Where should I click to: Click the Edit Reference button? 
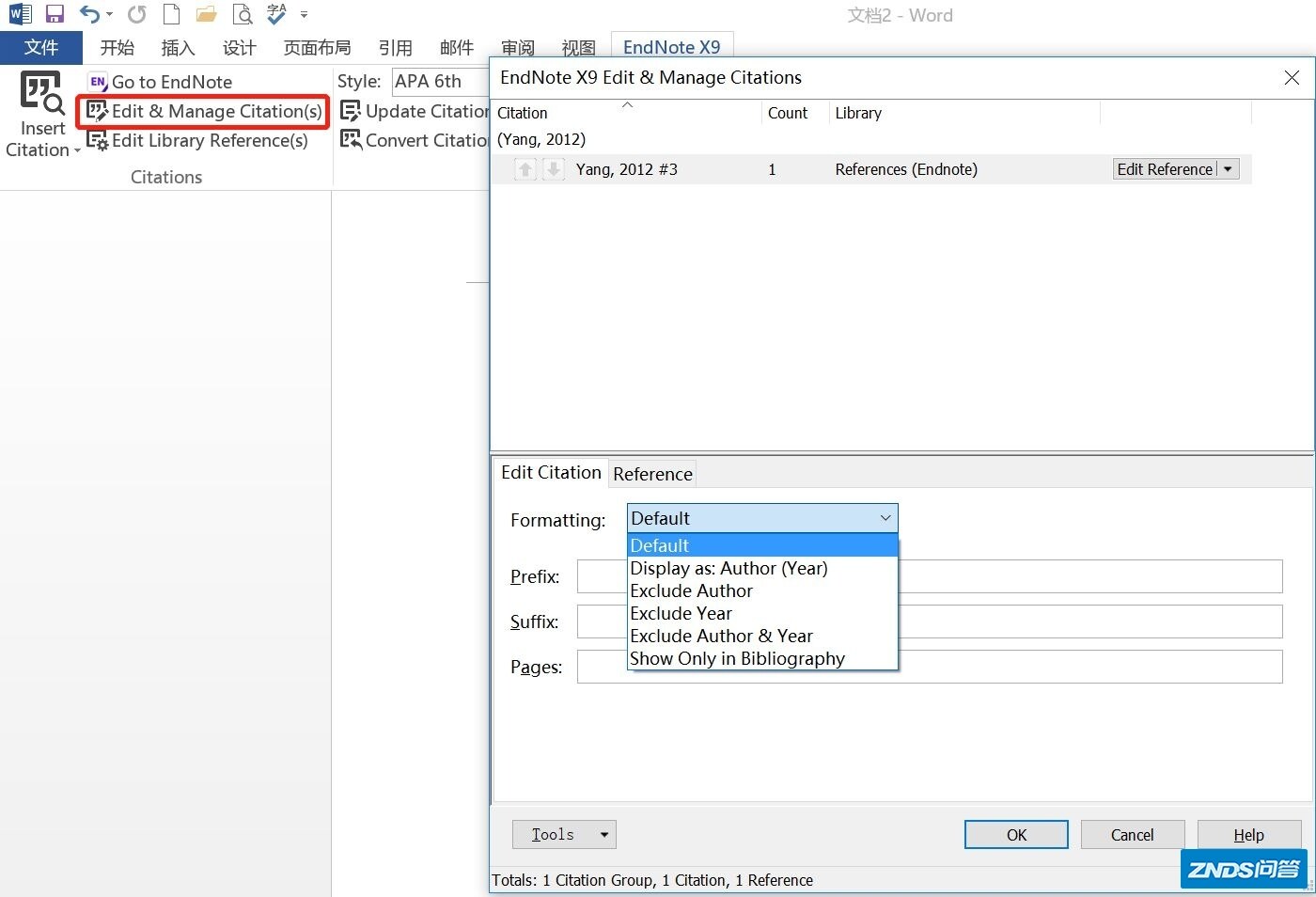point(1165,169)
